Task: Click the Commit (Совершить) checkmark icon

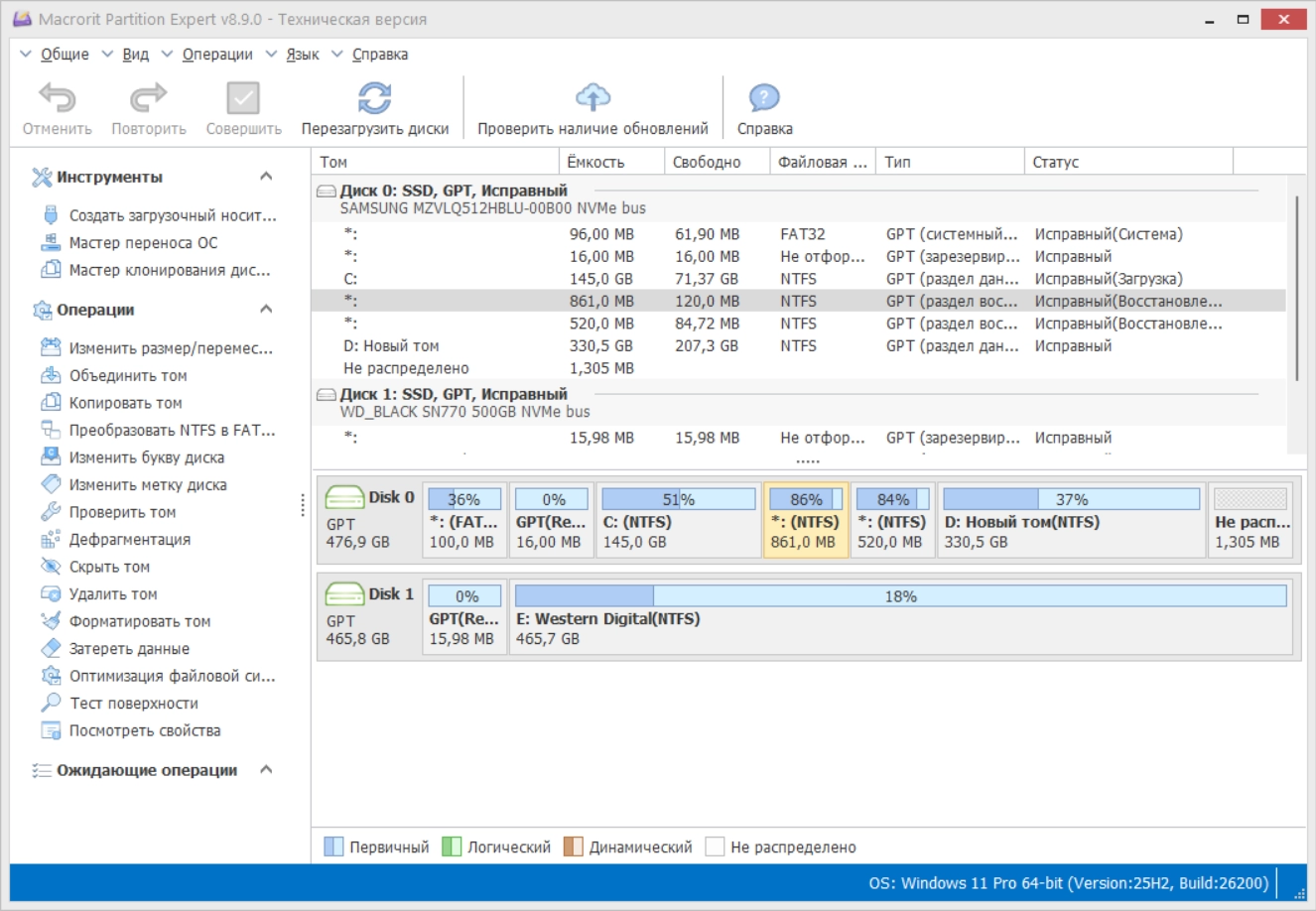Action: click(x=243, y=98)
